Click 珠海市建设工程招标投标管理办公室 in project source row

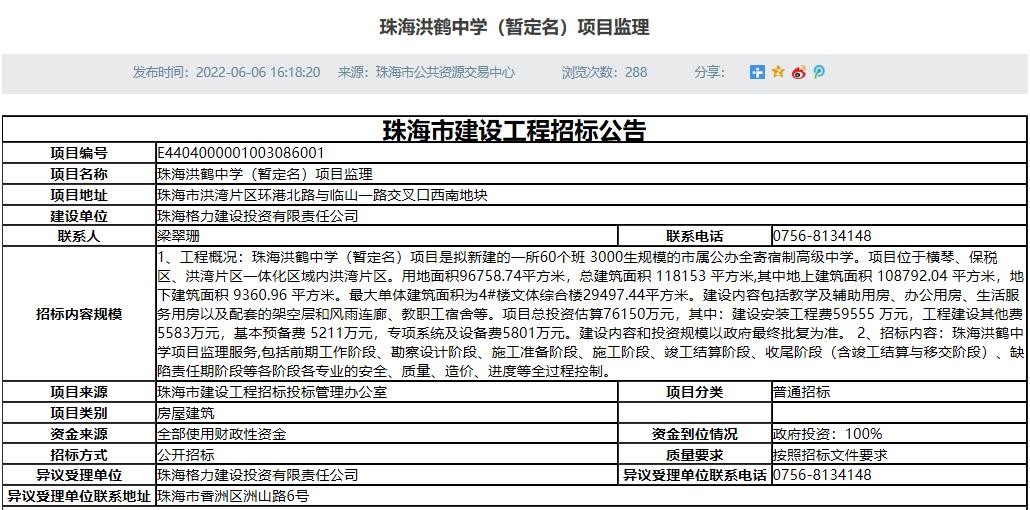point(271,392)
